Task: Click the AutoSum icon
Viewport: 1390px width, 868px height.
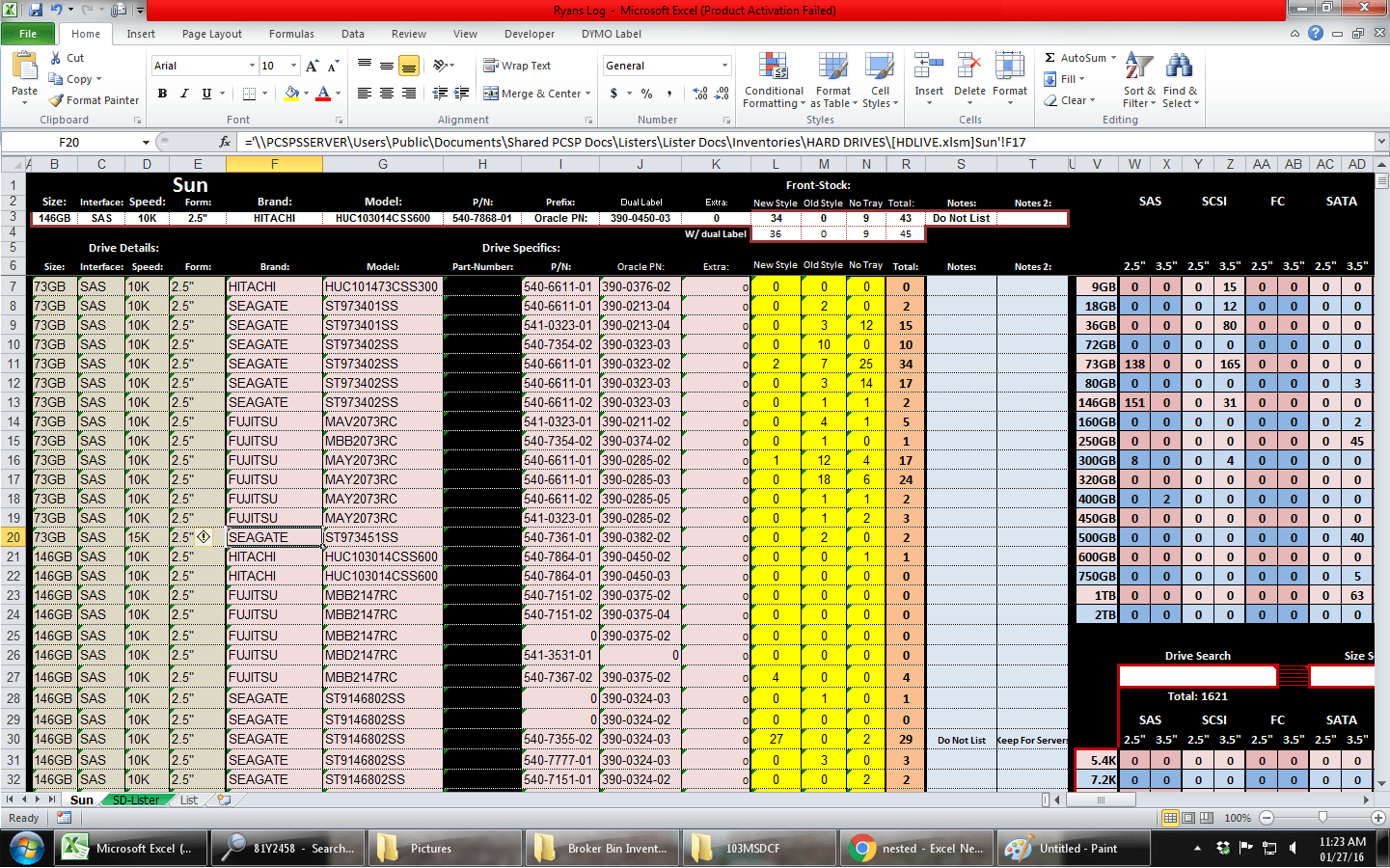Action: coord(1074,57)
